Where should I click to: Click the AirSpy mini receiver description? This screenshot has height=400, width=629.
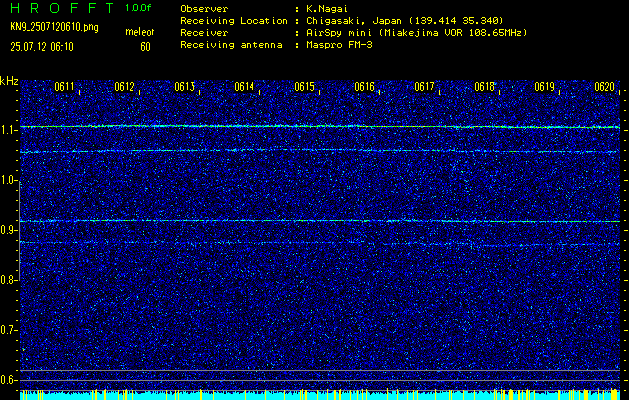click(x=416, y=33)
